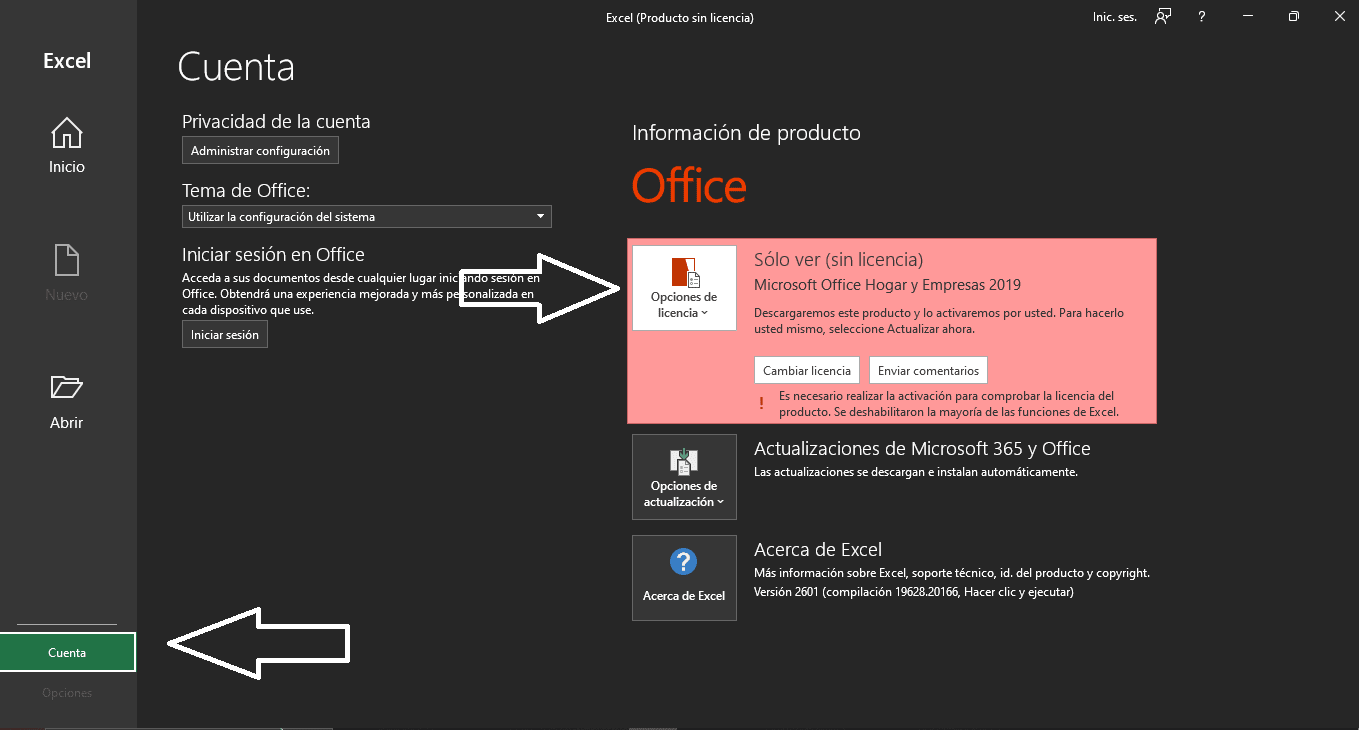
Task: Open Opciones in the sidebar
Action: 68,693
